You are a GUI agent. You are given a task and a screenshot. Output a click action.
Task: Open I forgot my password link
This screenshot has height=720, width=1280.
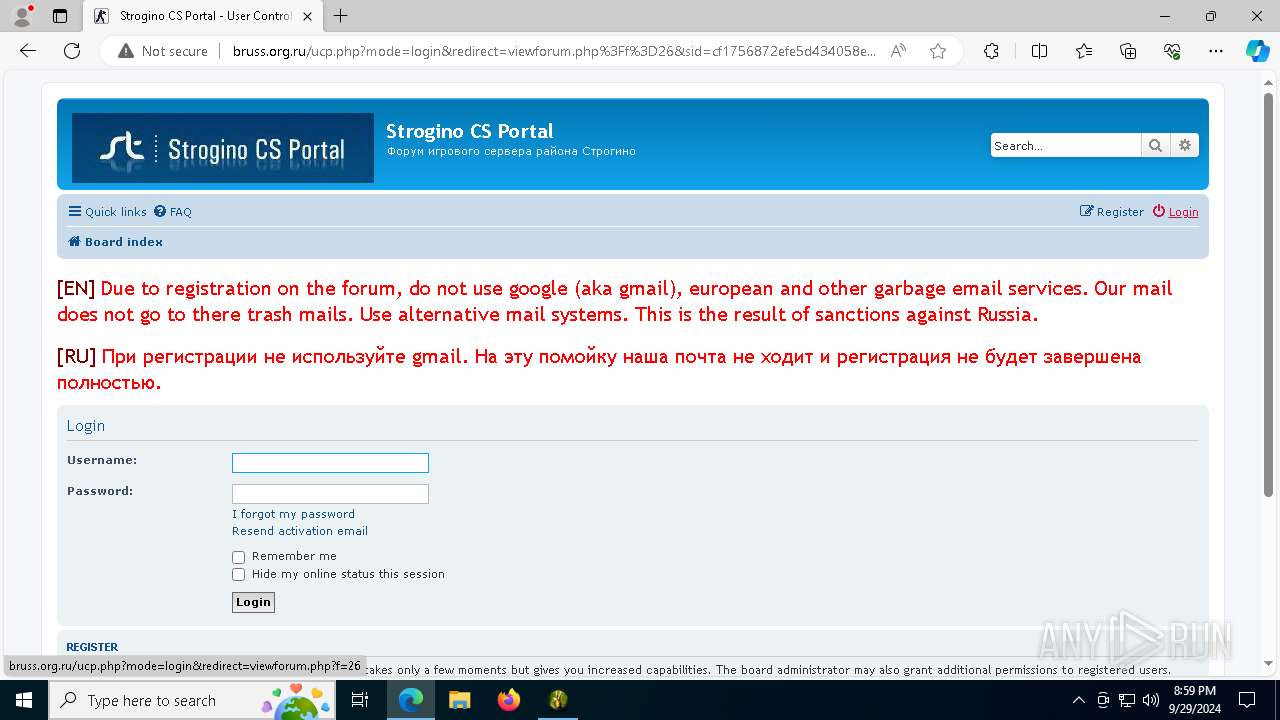(x=293, y=514)
